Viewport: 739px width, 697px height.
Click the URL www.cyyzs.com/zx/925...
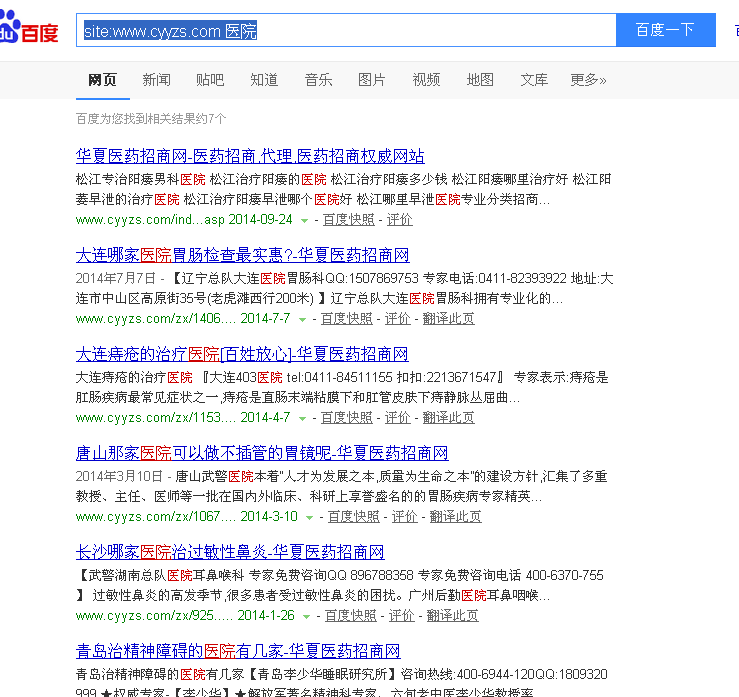coord(154,615)
